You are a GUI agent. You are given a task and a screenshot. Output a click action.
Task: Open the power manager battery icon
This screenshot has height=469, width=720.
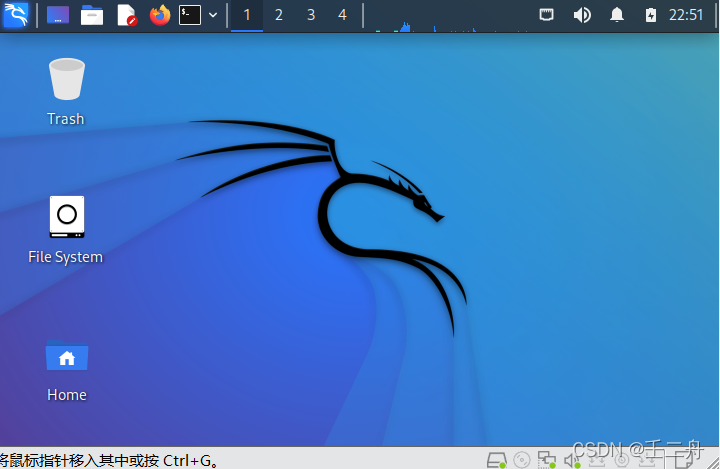(x=651, y=15)
